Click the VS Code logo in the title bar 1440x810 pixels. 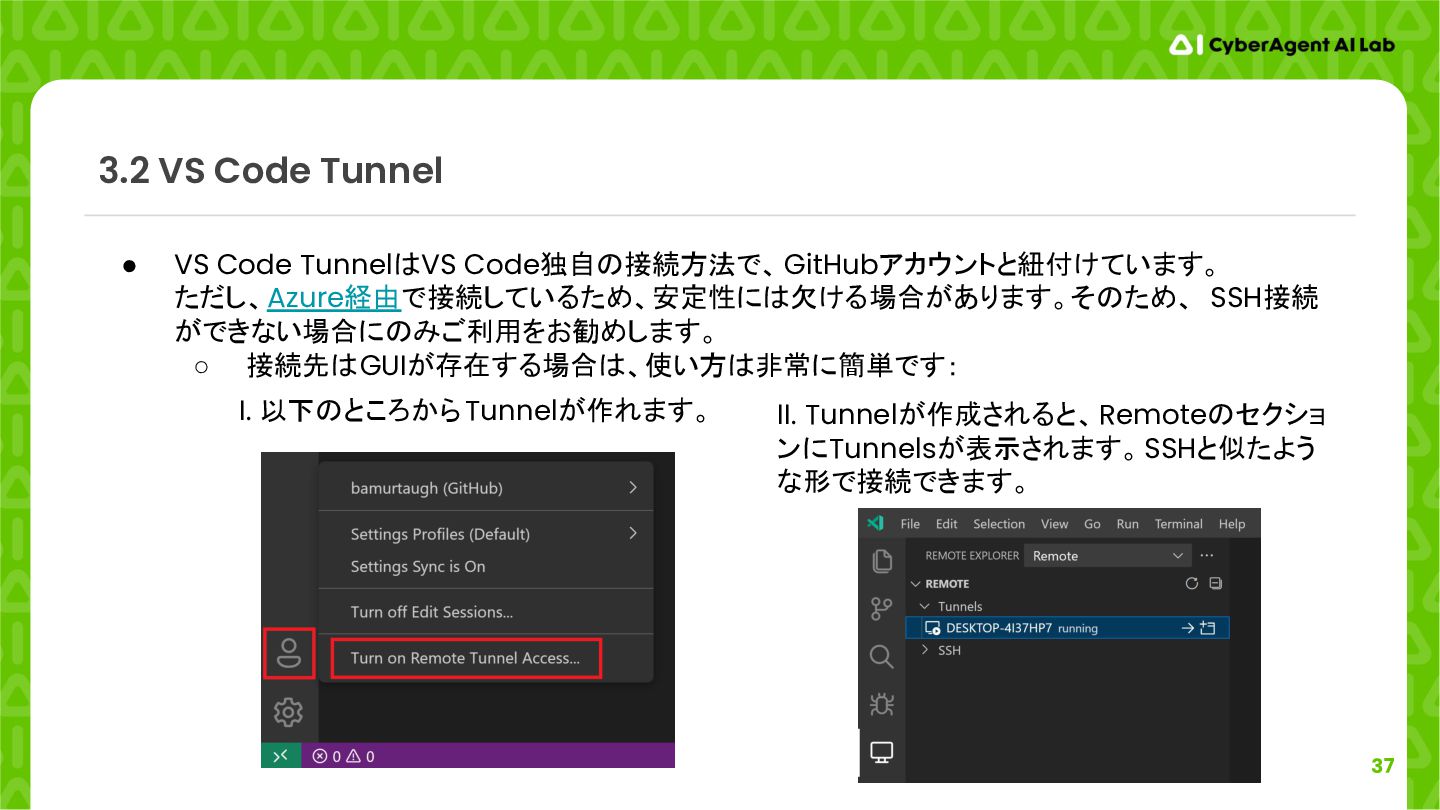pyautogui.click(x=875, y=523)
